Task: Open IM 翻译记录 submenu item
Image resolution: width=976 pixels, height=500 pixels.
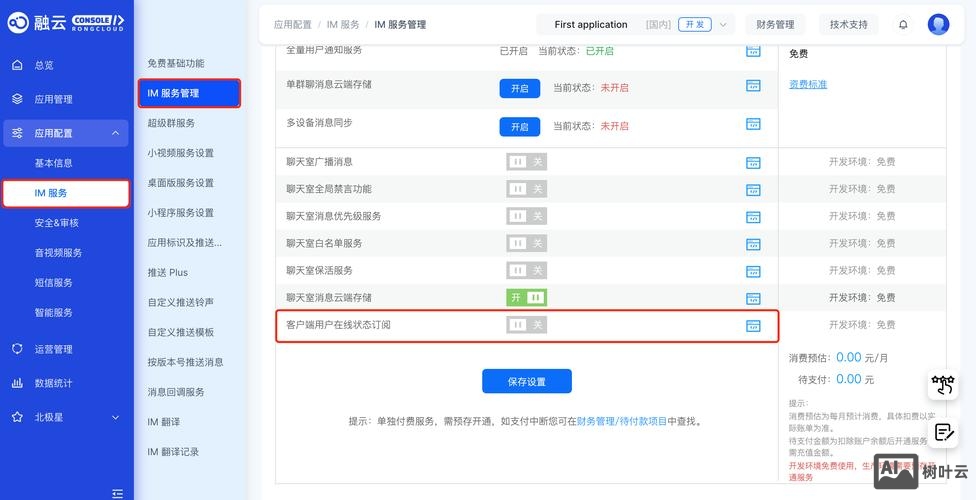Action: click(x=173, y=452)
